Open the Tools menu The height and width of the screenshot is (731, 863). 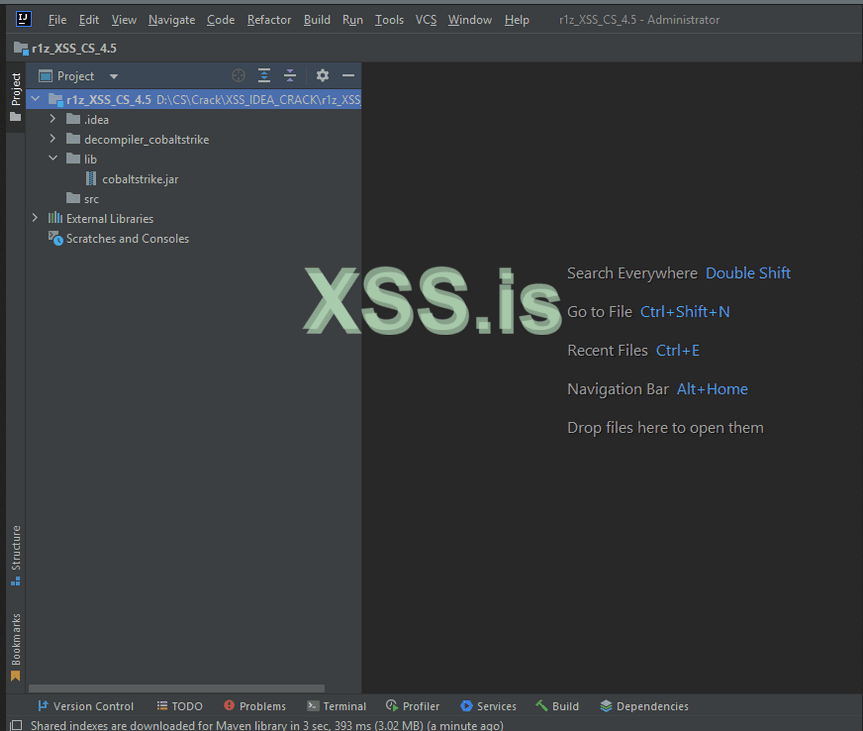click(x=389, y=20)
